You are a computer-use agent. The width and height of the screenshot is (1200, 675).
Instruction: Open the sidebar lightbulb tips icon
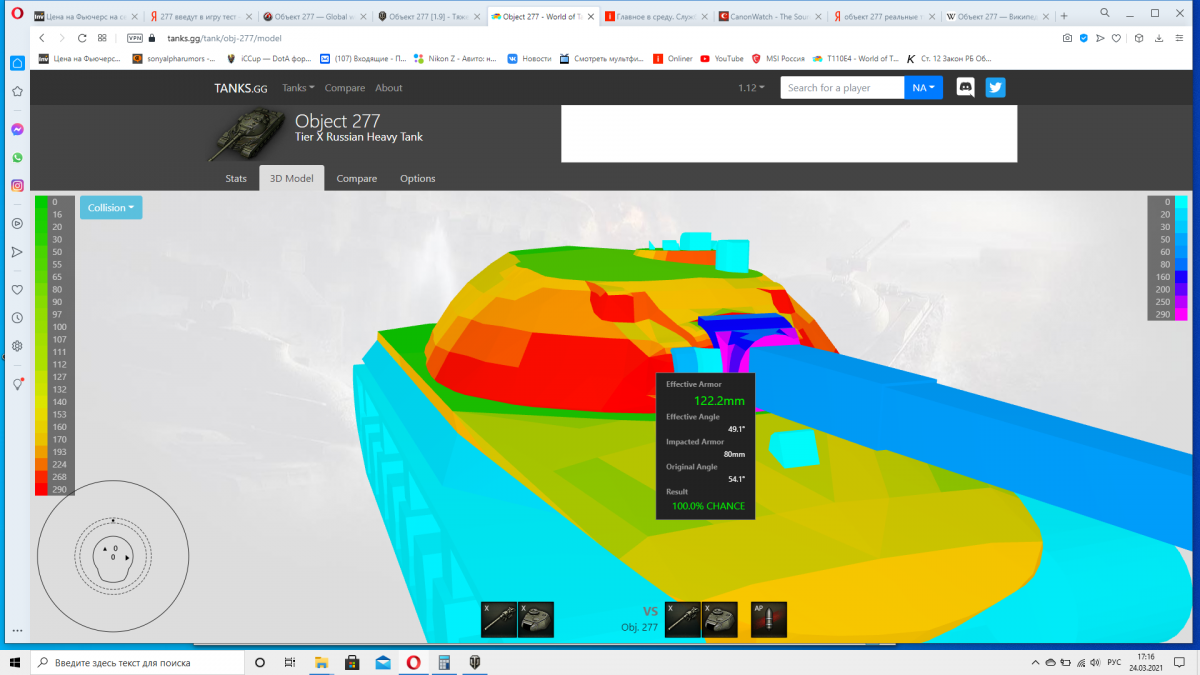point(17,384)
